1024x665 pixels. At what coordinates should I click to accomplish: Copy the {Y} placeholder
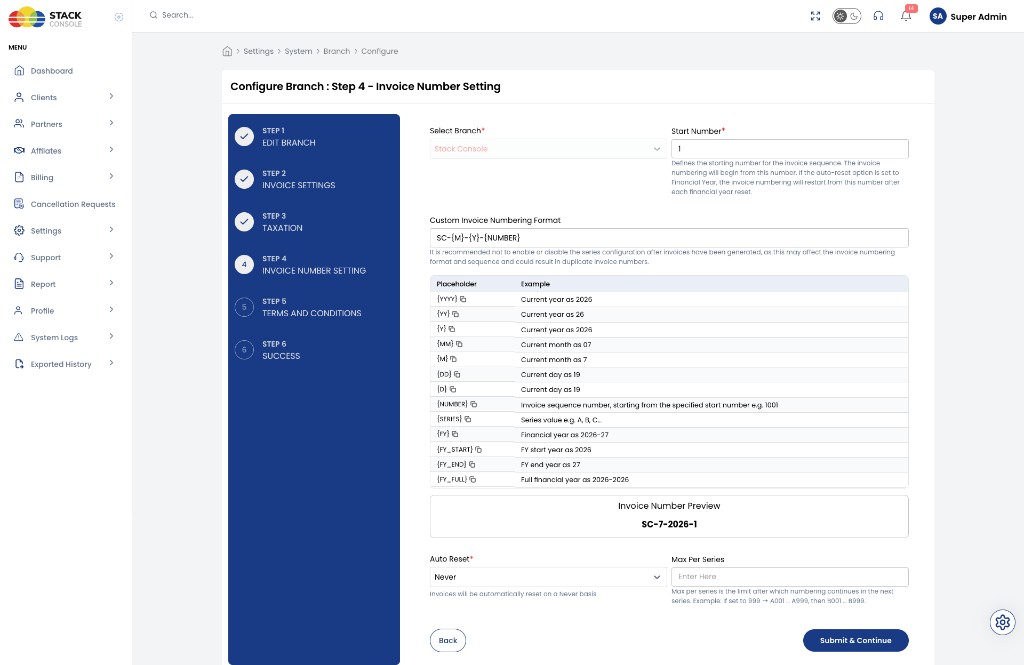452,329
